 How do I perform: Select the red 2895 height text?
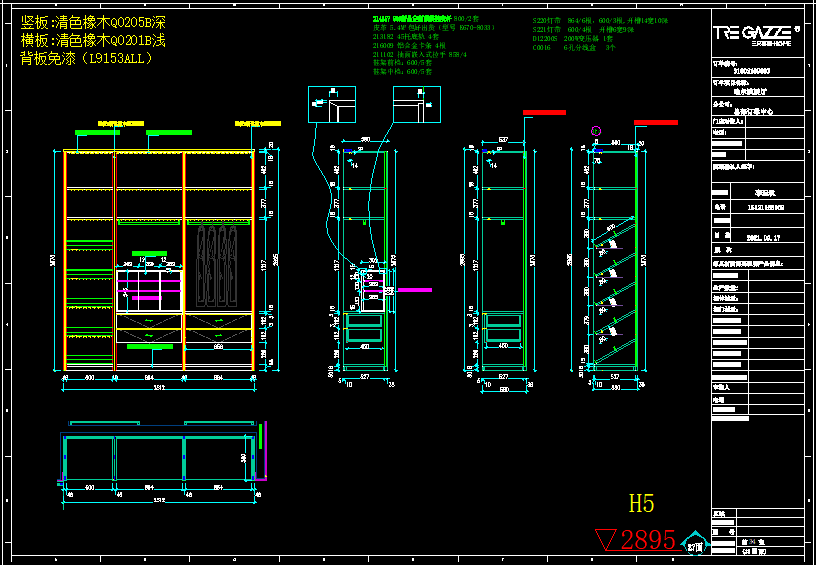click(647, 540)
